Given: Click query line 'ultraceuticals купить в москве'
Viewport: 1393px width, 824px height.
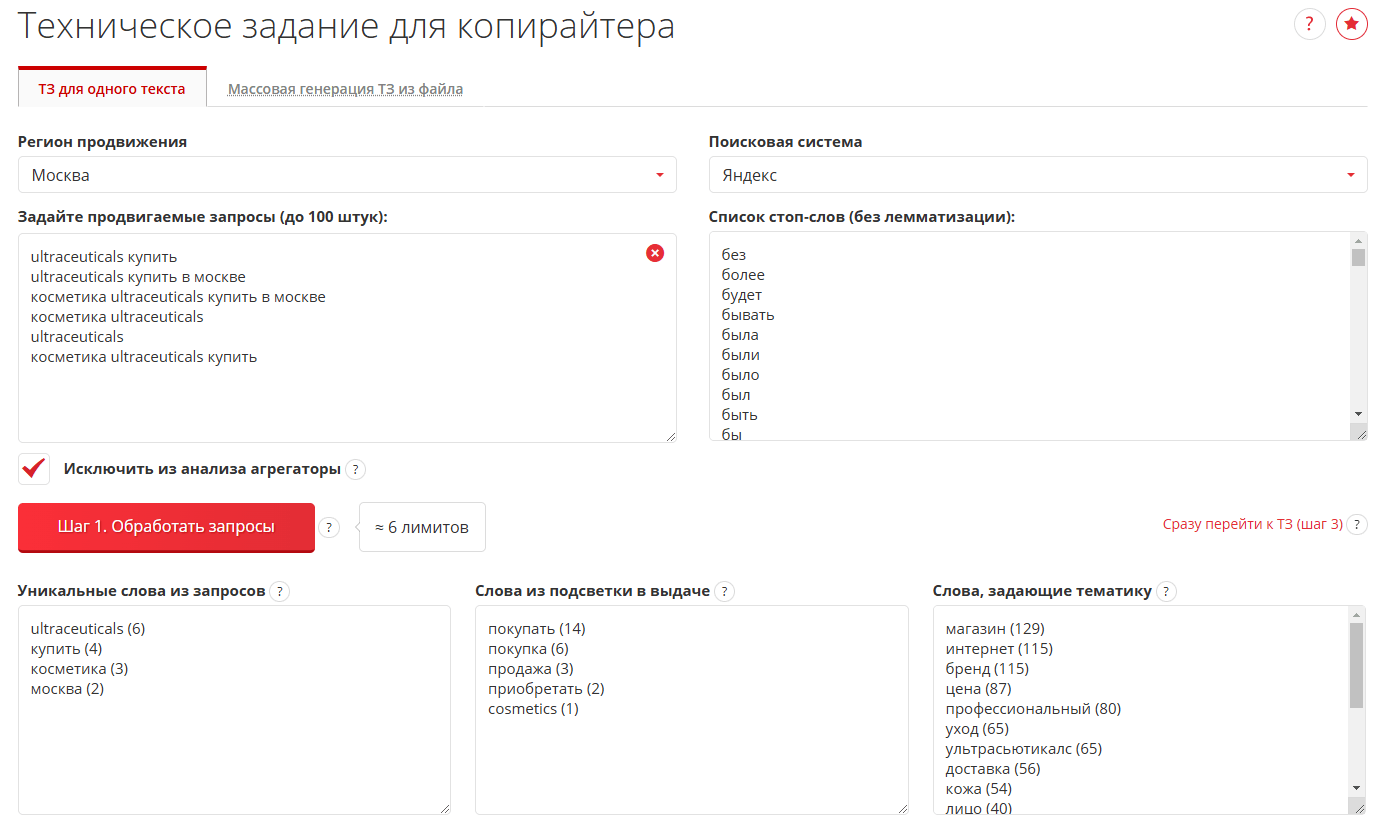Looking at the screenshot, I should click(138, 277).
